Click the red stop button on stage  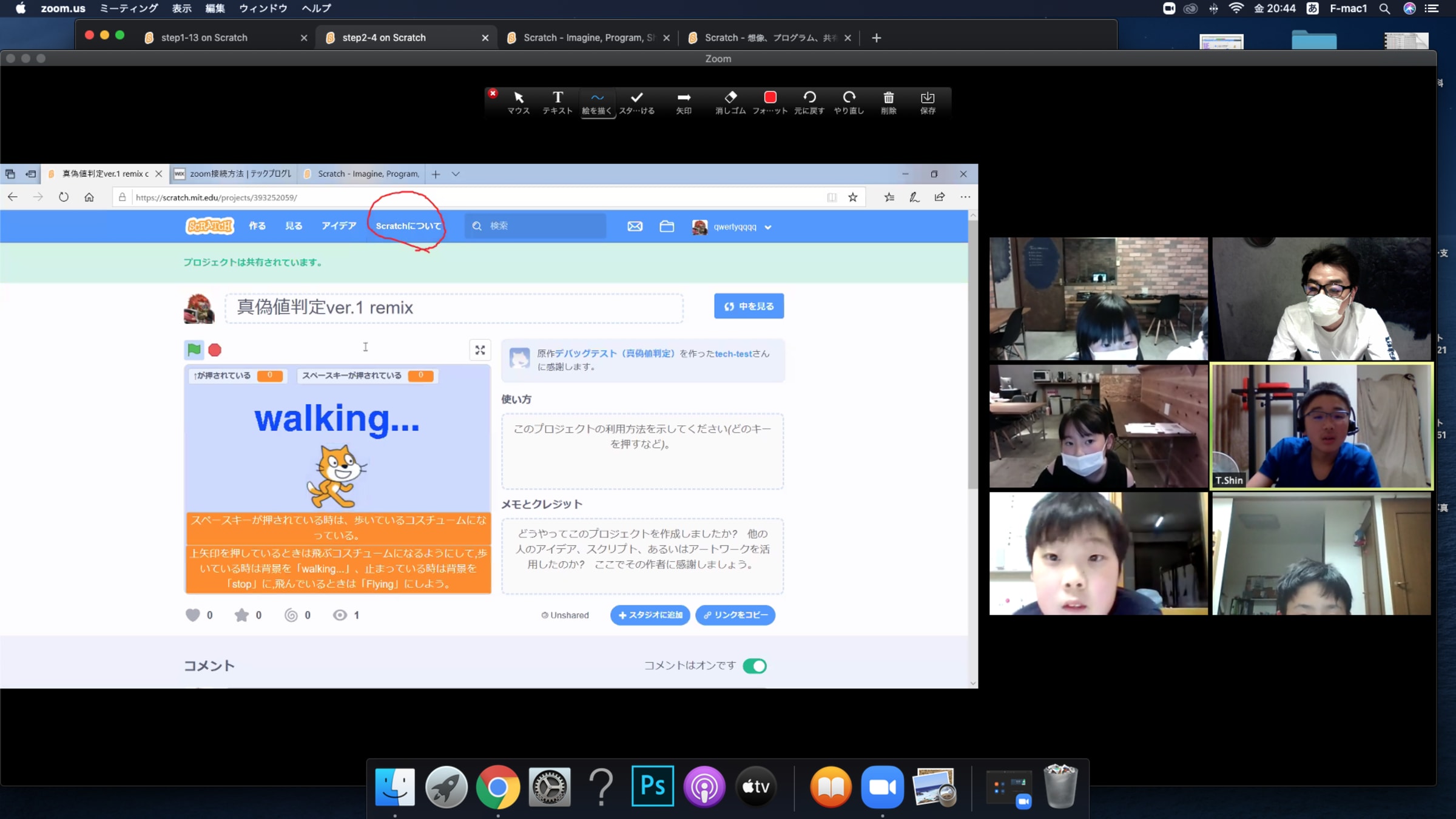pos(215,350)
